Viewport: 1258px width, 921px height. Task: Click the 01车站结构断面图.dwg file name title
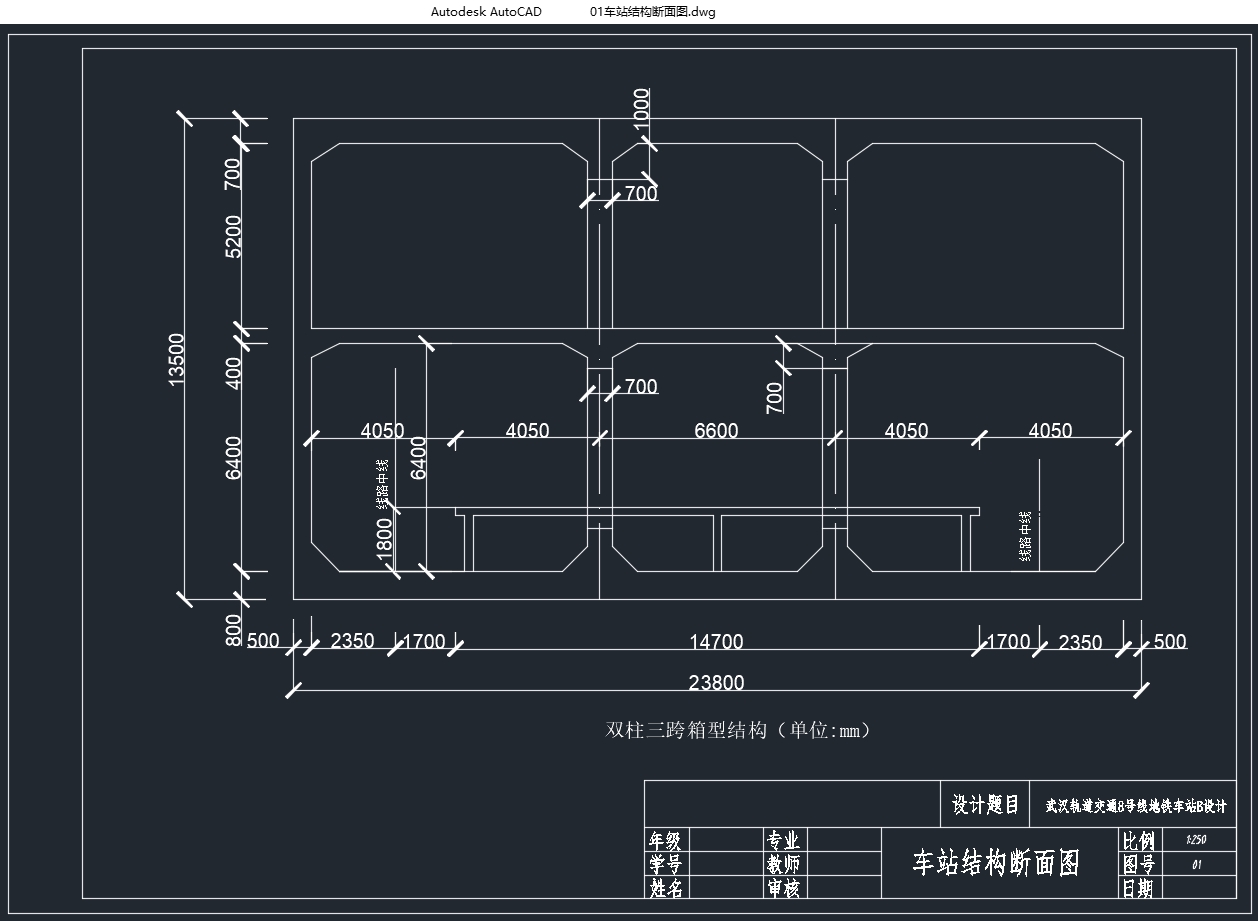652,12
